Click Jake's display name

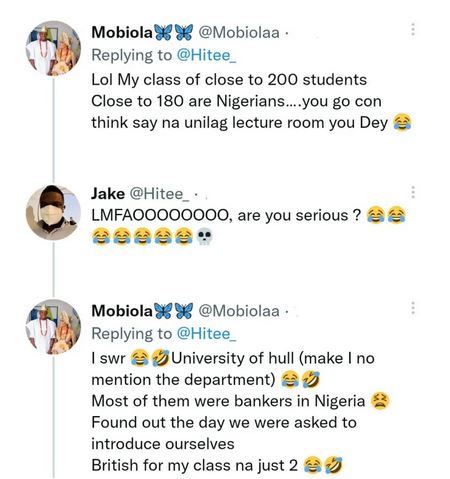coord(108,194)
